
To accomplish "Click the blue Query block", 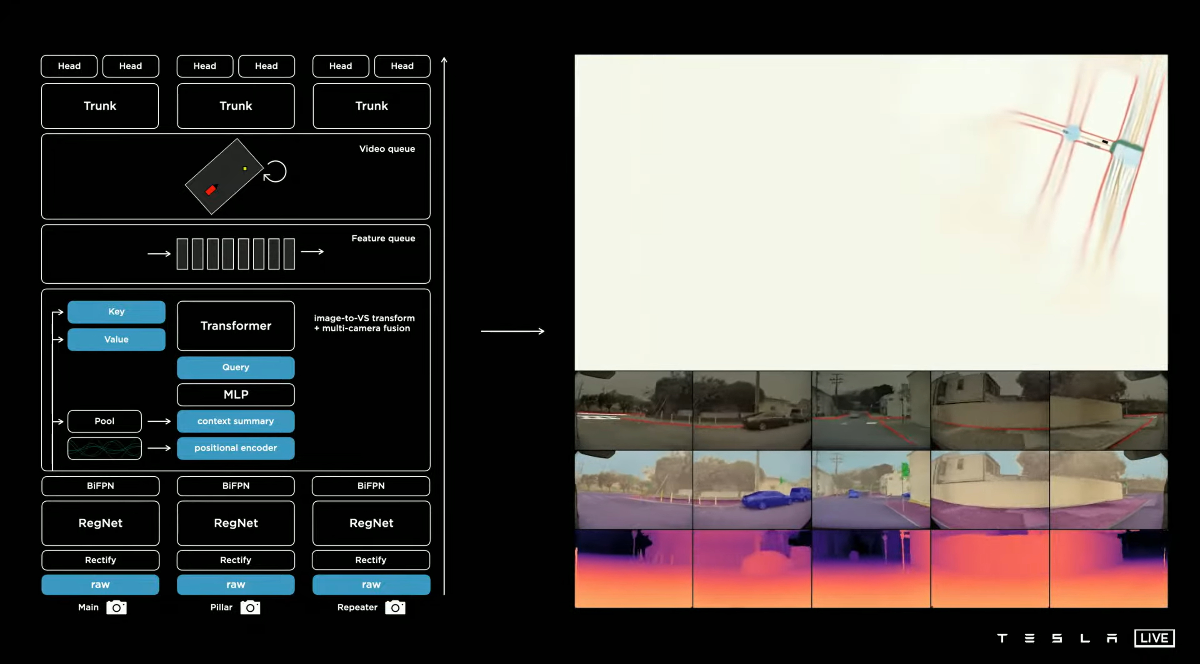I will [236, 367].
